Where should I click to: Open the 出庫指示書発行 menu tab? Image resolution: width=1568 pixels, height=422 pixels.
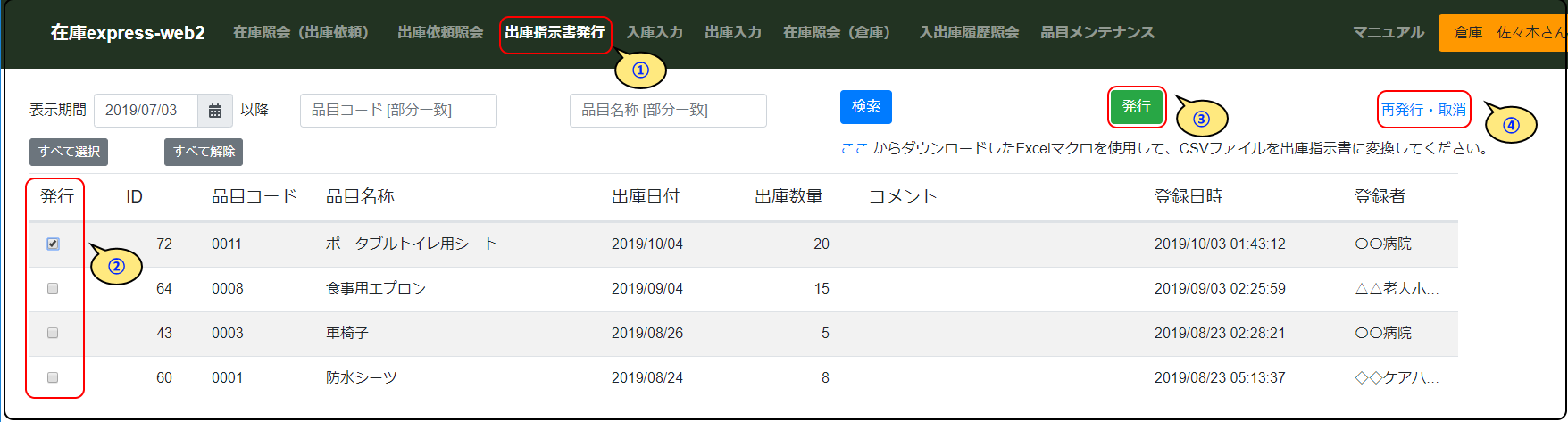point(555,33)
